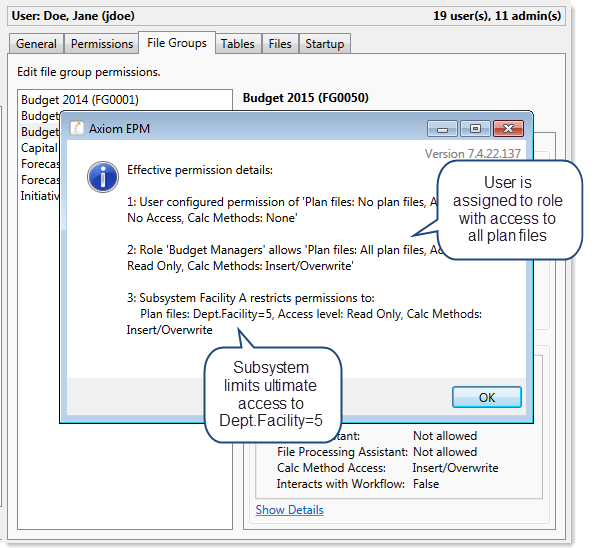Close the Axiom EPM dialog
This screenshot has height=548, width=599.
(x=508, y=129)
